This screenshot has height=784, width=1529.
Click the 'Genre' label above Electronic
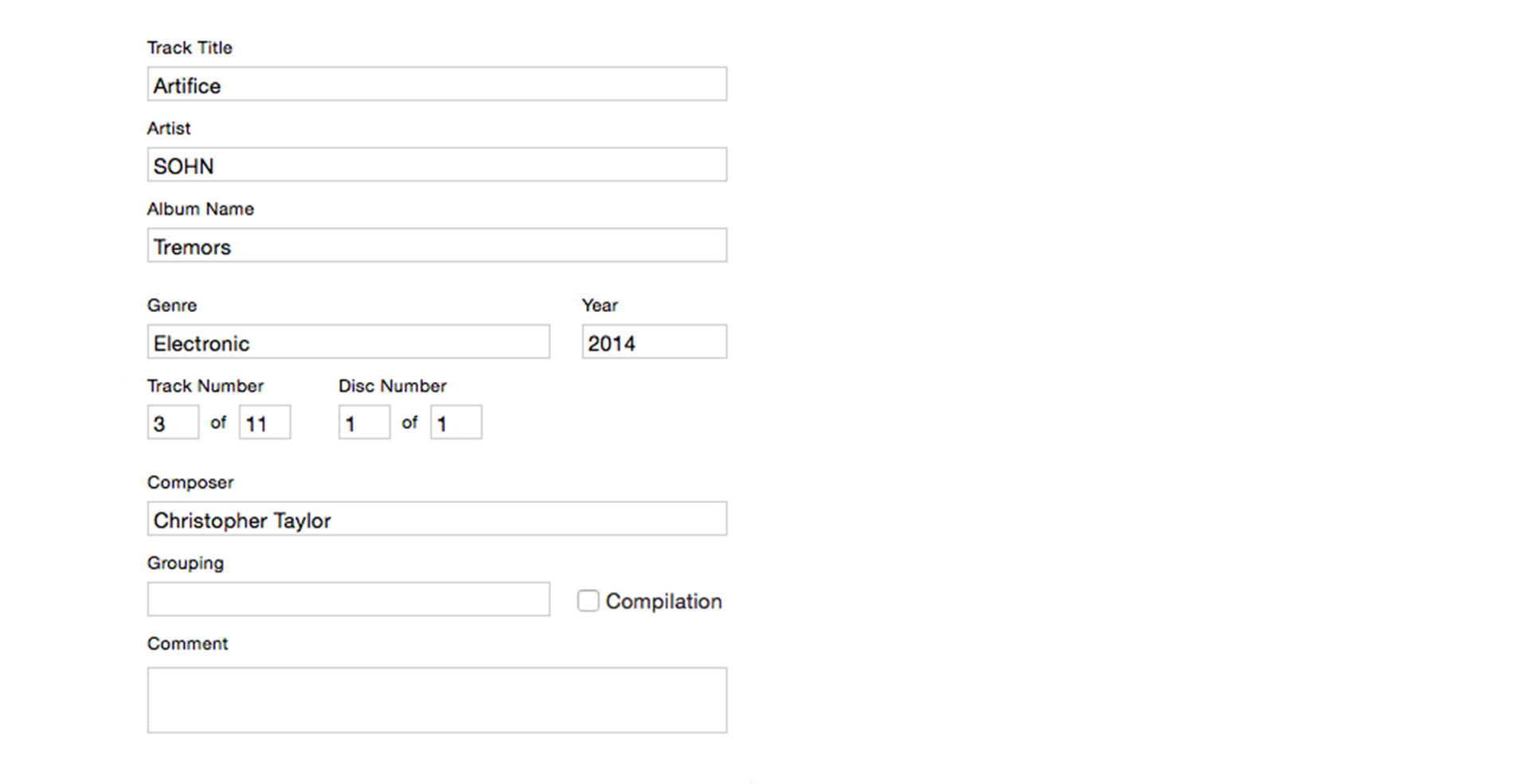click(x=172, y=306)
